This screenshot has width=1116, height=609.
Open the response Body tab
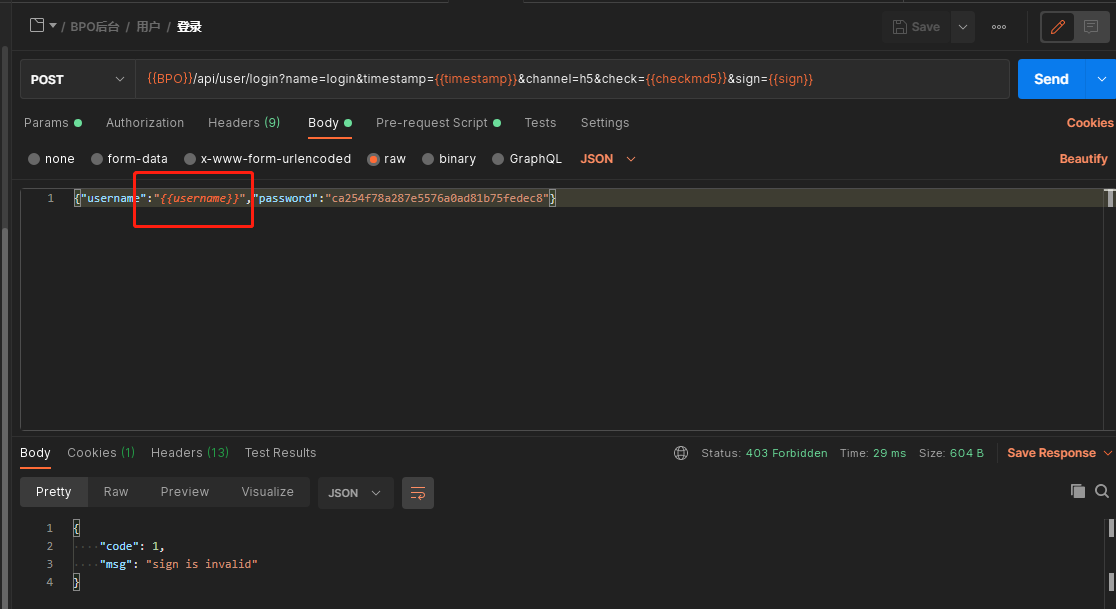(x=35, y=452)
